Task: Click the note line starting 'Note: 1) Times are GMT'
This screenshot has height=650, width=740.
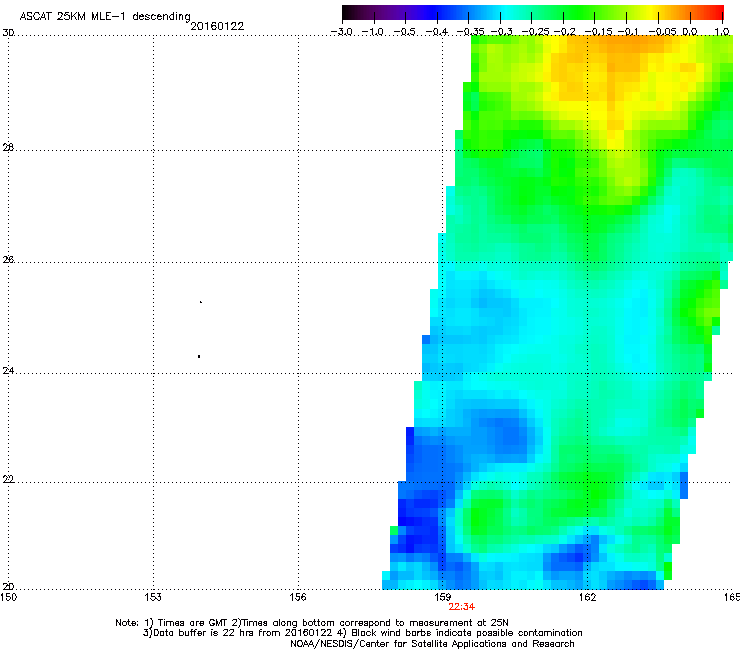Action: pos(312,623)
